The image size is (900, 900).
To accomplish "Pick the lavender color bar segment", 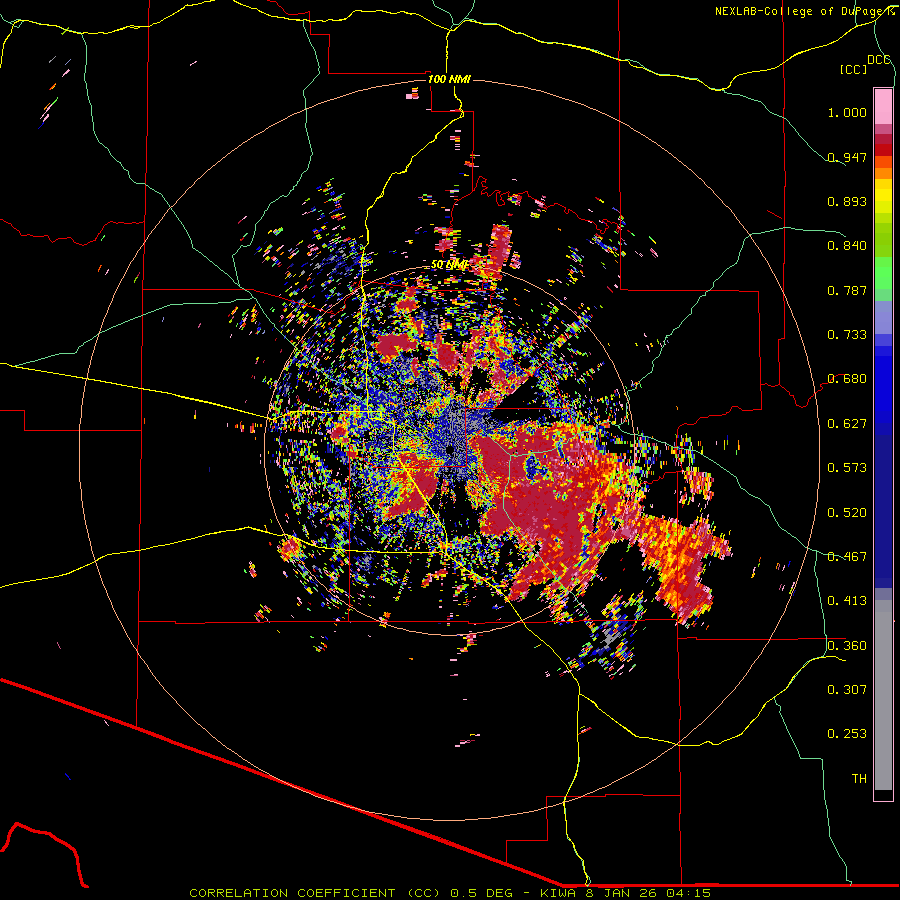I will pos(883,317).
